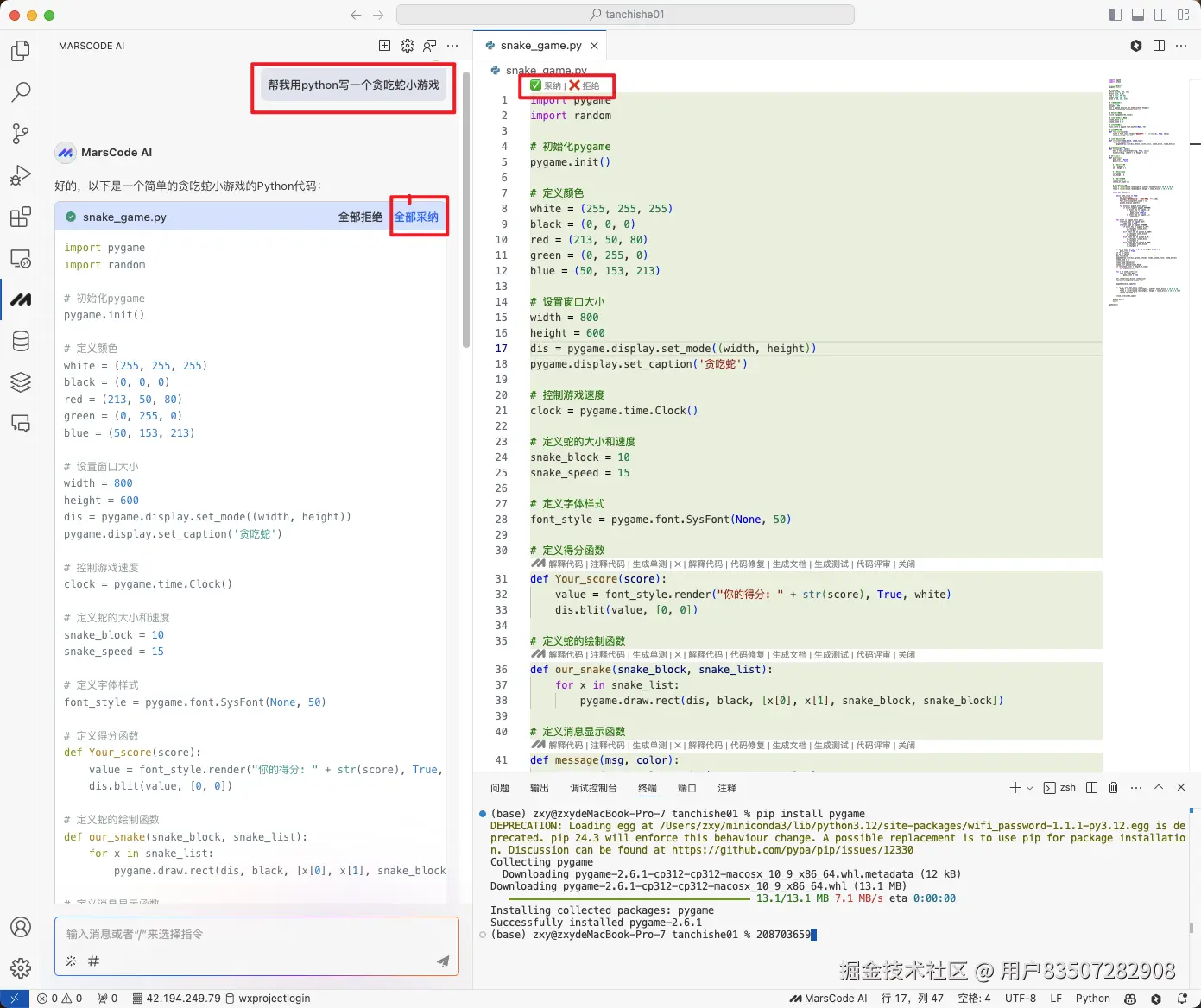
Task: Toggle the secondary side bar layout
Action: (1160, 15)
